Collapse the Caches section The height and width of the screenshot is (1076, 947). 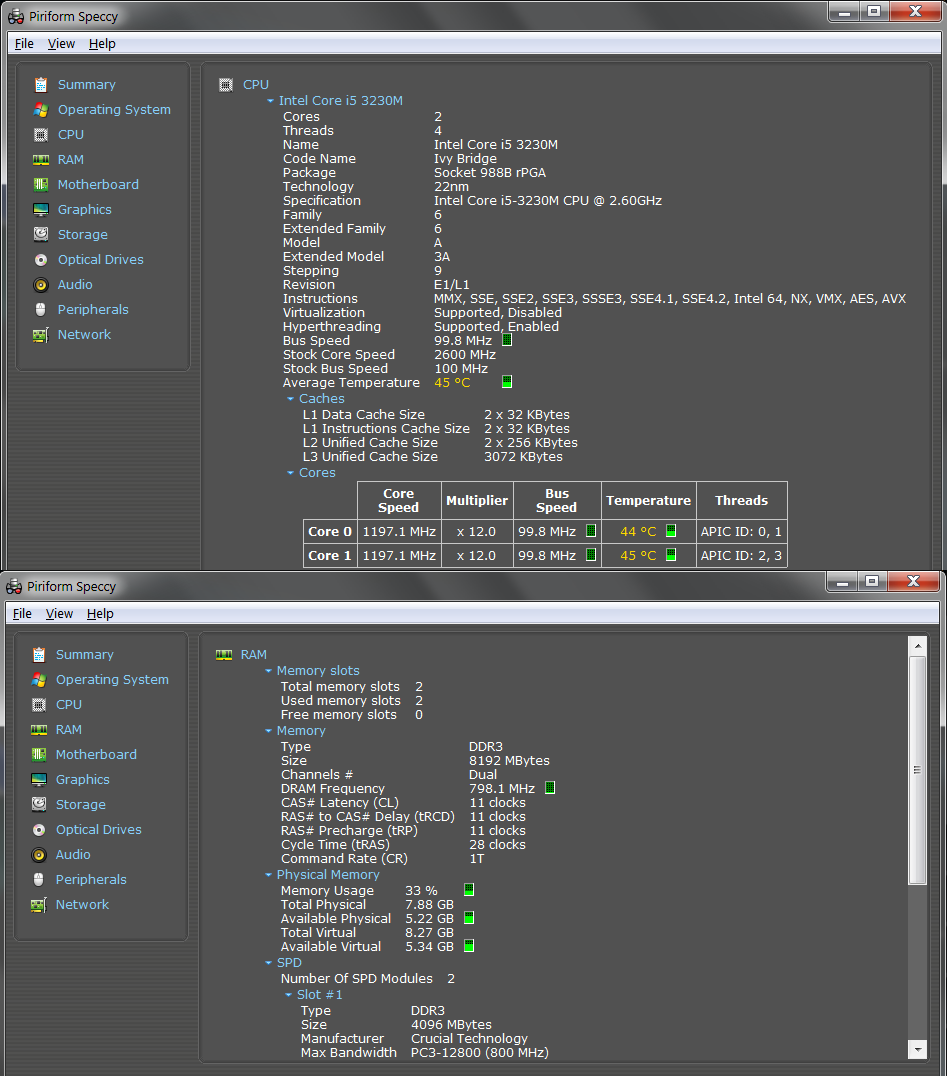click(291, 399)
